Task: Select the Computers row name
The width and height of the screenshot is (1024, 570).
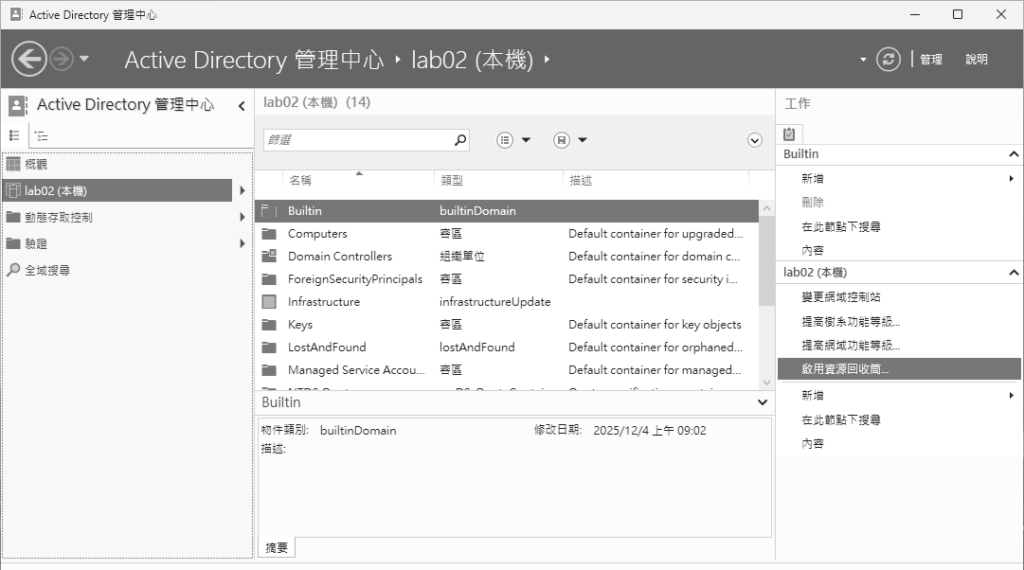Action: [x=317, y=234]
